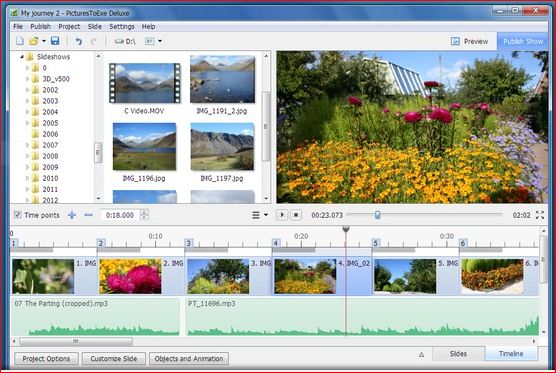This screenshot has height=373, width=556.
Task: Open the slide list options menu icon
Action: tap(256, 215)
